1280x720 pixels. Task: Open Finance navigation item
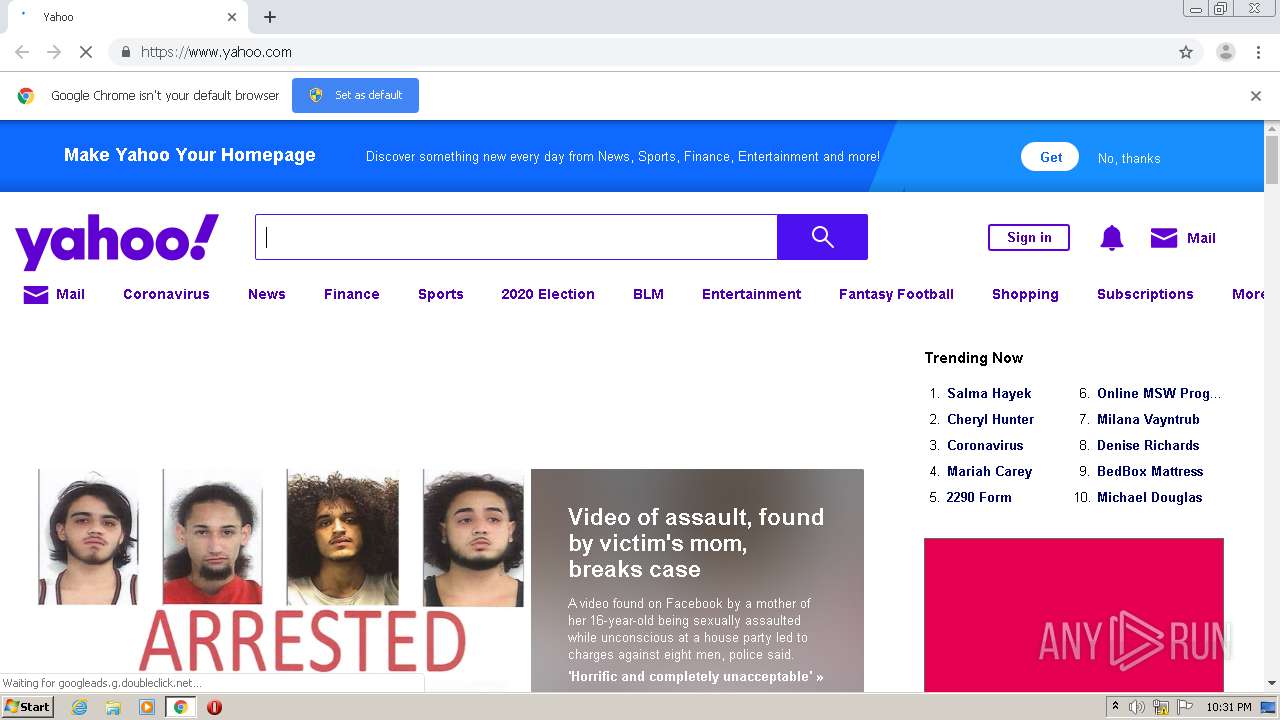click(x=352, y=294)
